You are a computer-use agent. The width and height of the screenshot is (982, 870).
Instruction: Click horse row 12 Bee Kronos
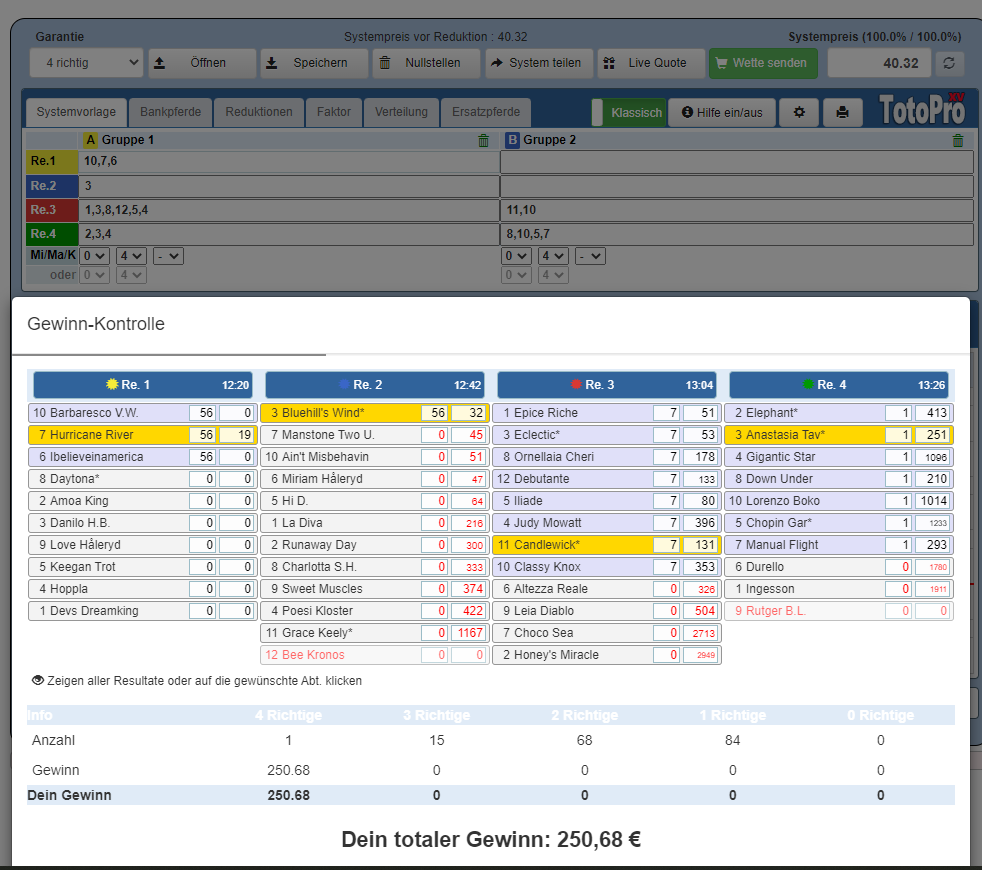tap(375, 655)
